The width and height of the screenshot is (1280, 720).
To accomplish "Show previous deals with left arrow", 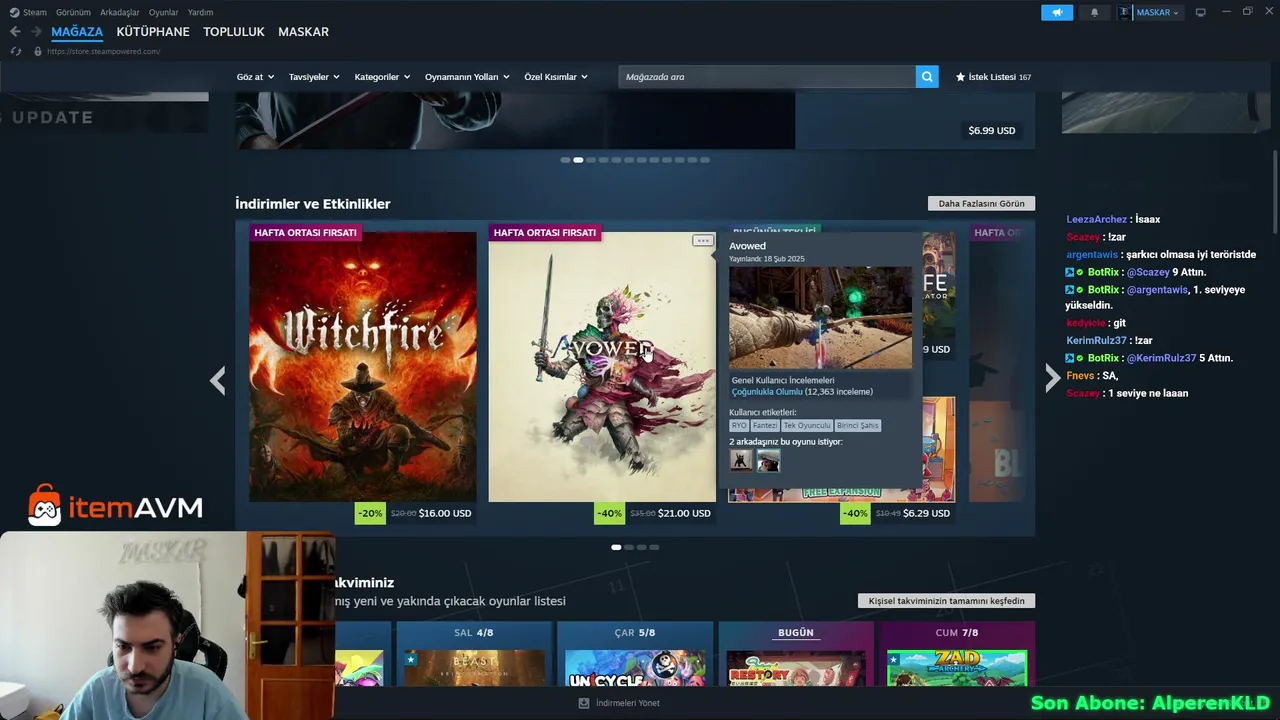I will click(x=217, y=380).
